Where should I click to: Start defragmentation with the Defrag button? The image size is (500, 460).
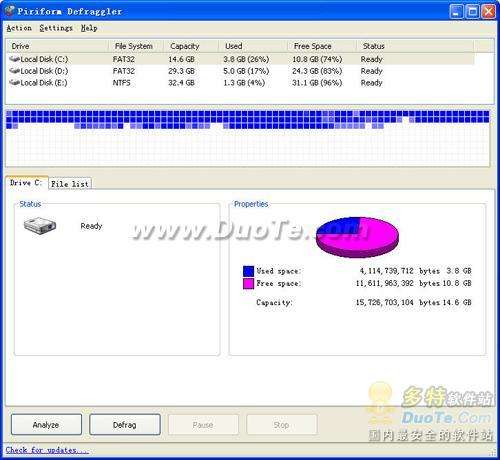125,425
